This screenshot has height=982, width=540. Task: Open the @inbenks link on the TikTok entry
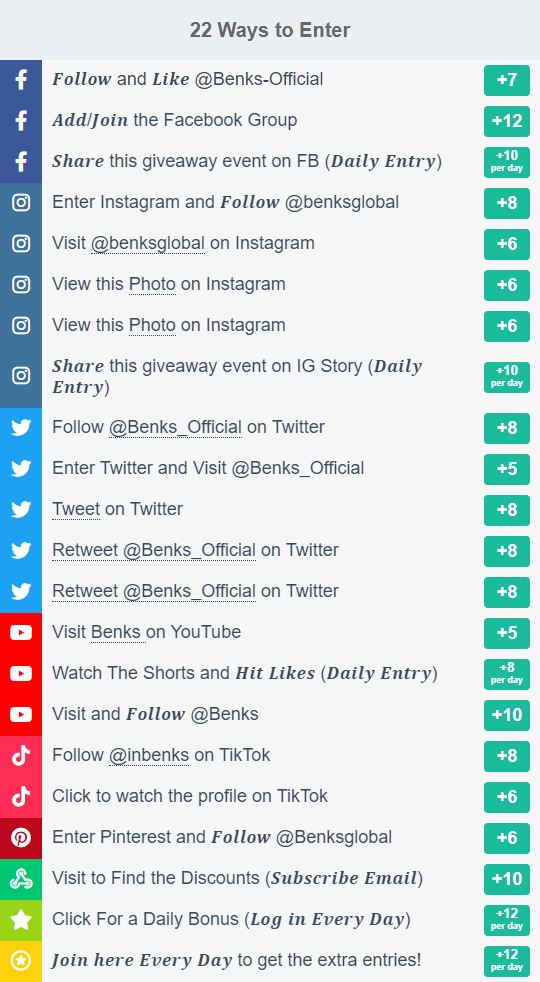click(149, 756)
